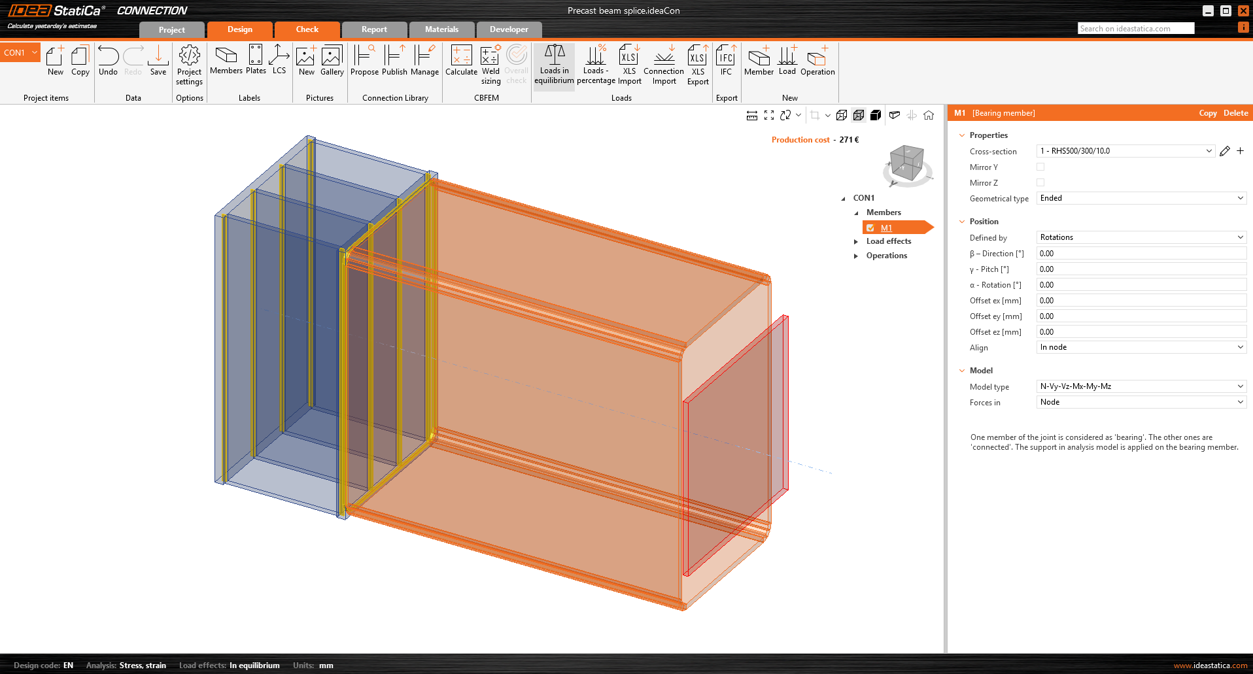
Task: Click the β – Direction input field
Action: coord(1141,254)
